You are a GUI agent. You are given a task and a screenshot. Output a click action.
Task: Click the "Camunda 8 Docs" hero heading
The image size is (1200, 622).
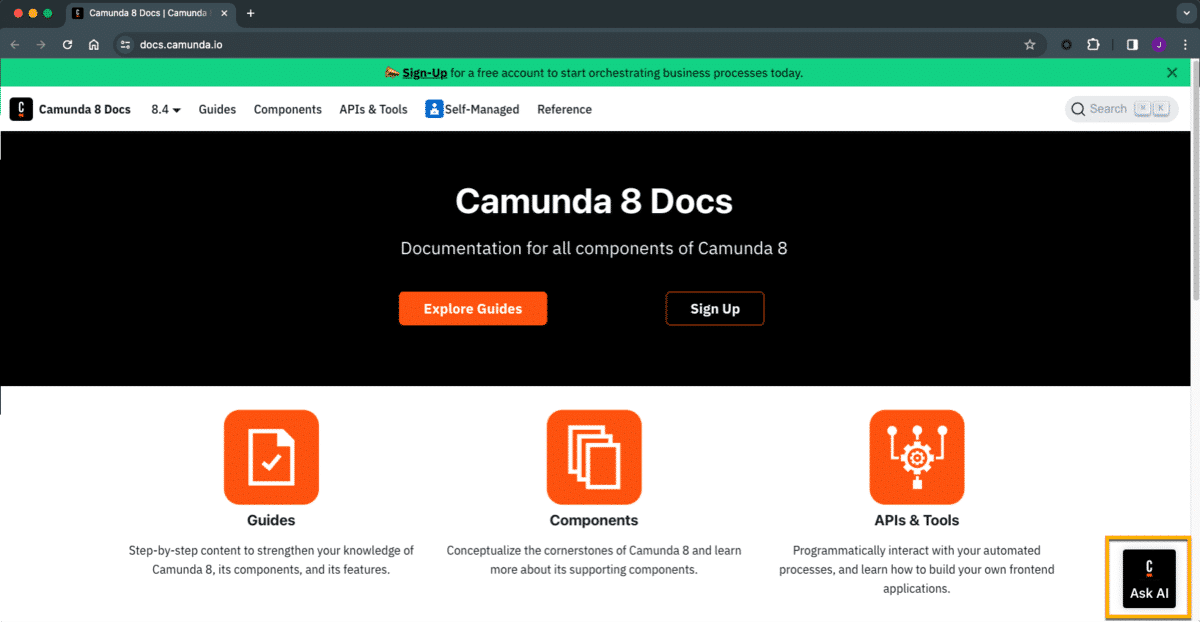point(594,201)
